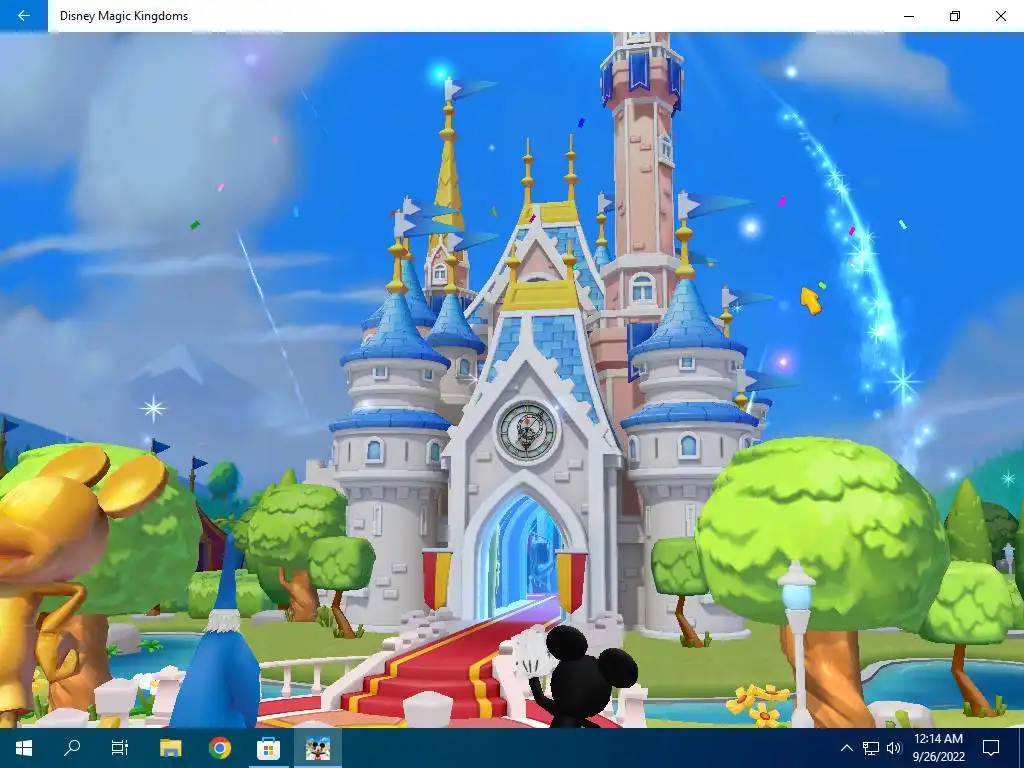1024x768 pixels.
Task: Launch File Explorer from taskbar
Action: tap(170, 748)
